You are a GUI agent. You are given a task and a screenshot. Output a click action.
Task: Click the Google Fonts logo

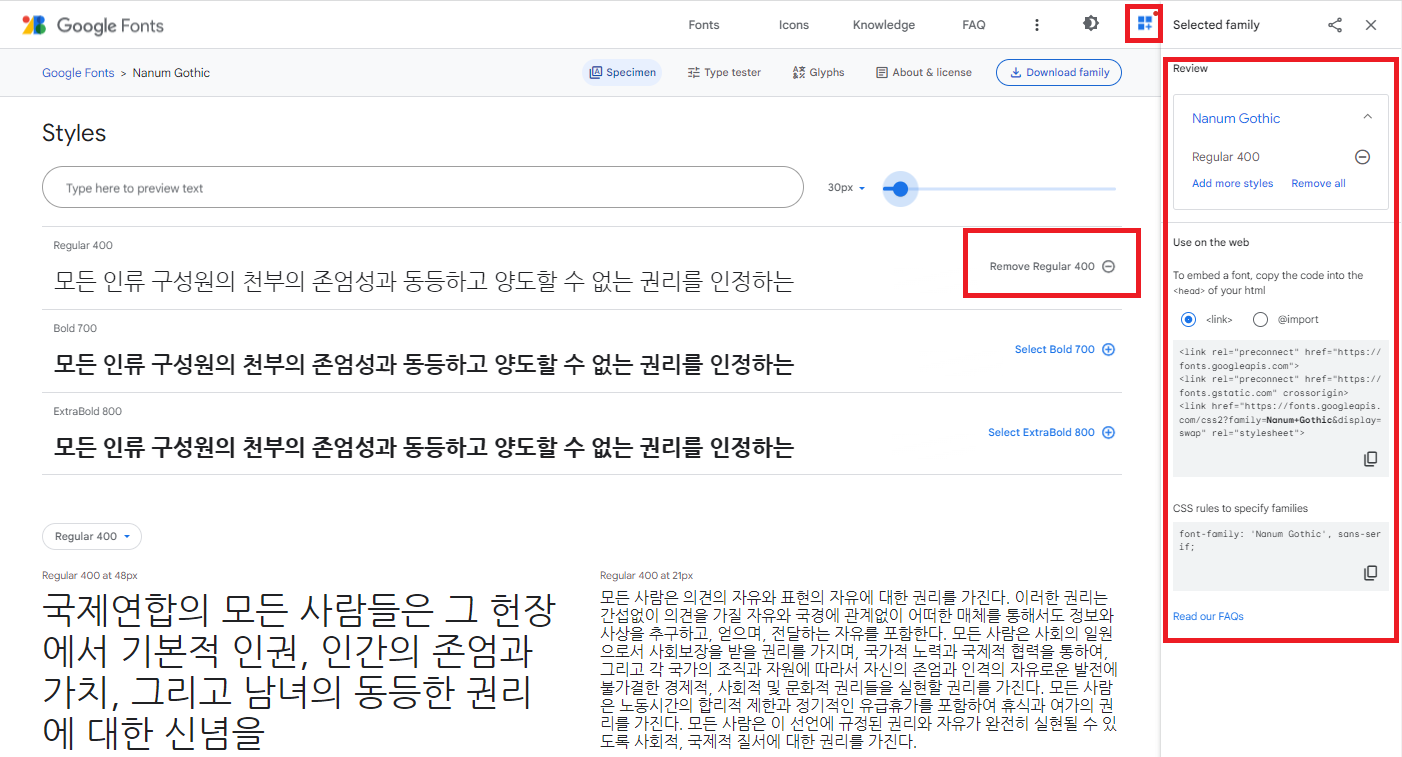(x=93, y=25)
